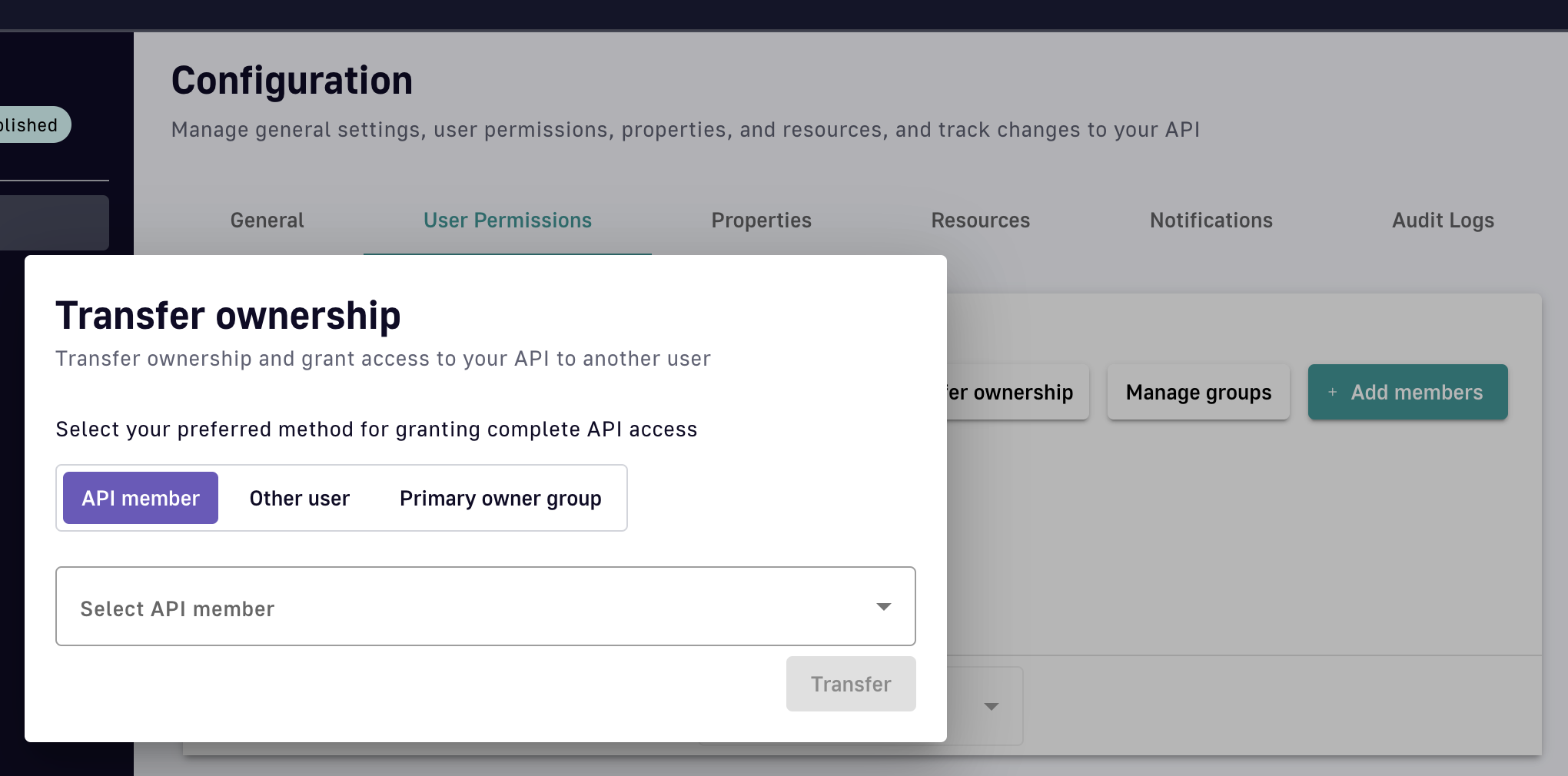Screen dimensions: 1568x776
Task: Switch to the User Permissions tab
Action: pos(507,221)
